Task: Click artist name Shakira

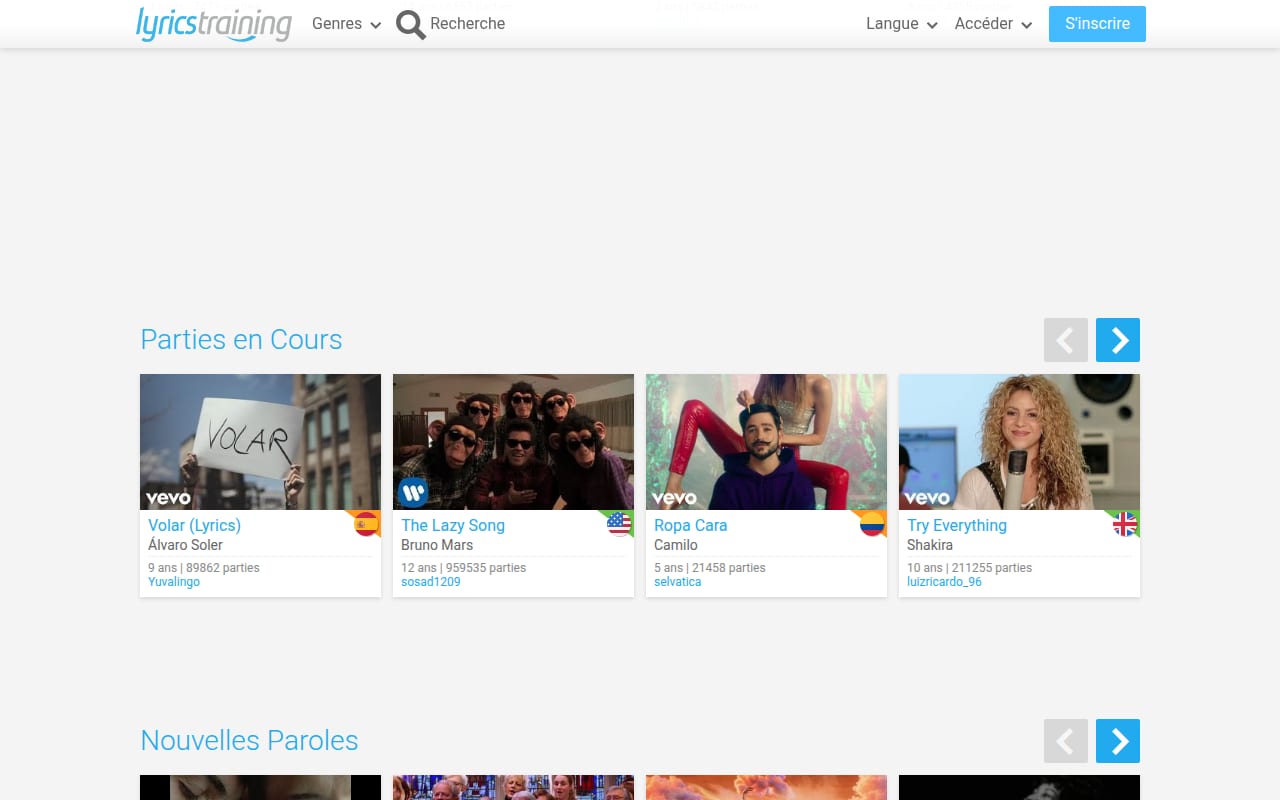Action: click(930, 545)
